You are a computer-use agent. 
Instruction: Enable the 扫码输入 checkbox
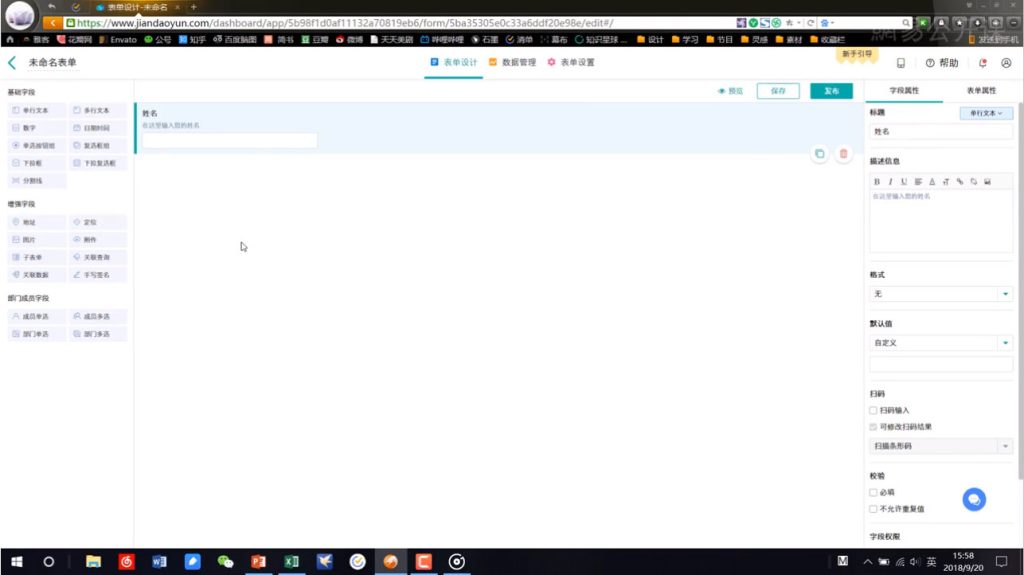click(873, 410)
